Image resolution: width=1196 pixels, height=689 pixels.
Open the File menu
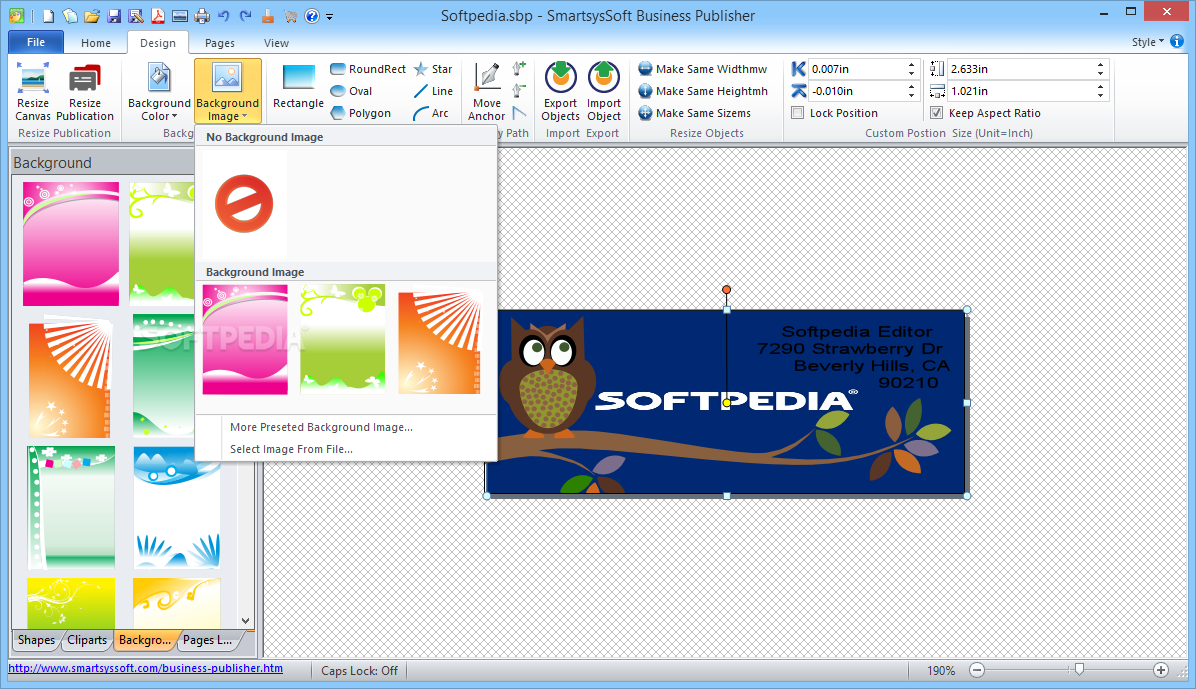[36, 42]
